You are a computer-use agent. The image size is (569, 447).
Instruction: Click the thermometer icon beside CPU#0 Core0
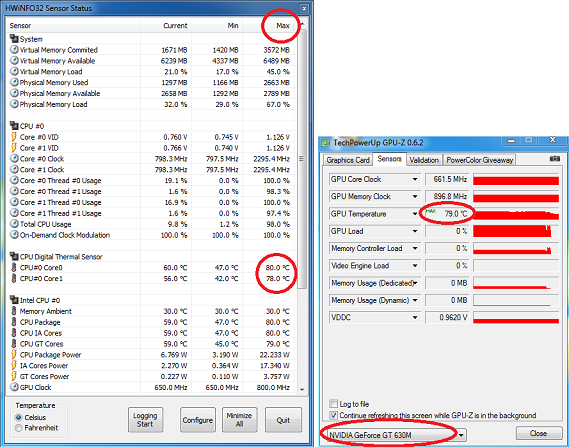click(x=14, y=267)
